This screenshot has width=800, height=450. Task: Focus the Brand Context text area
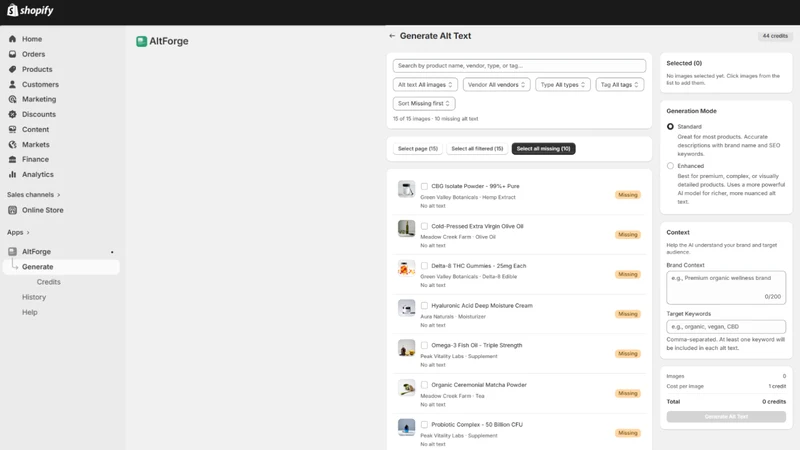(x=726, y=287)
